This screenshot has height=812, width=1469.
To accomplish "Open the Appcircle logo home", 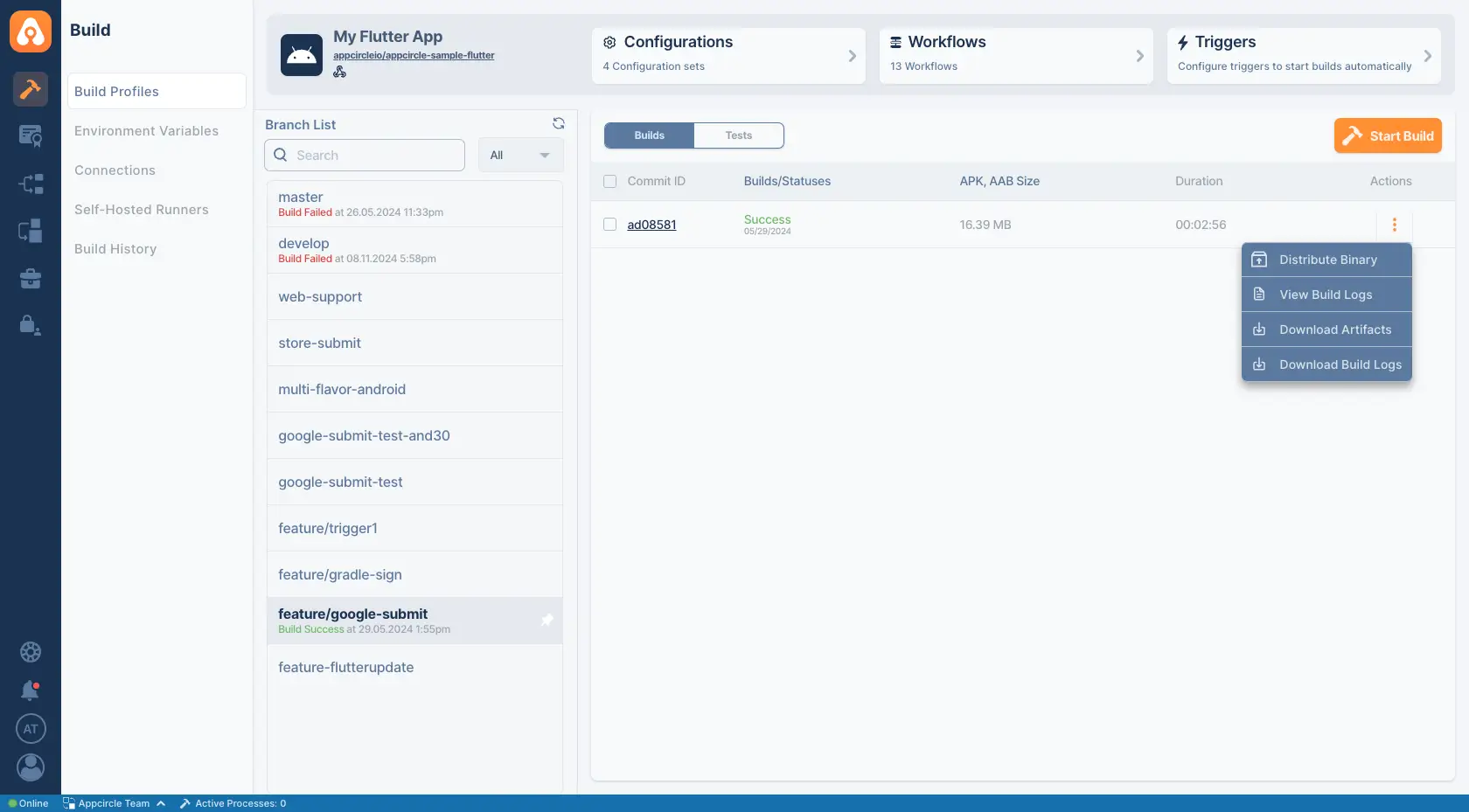I will [x=31, y=31].
